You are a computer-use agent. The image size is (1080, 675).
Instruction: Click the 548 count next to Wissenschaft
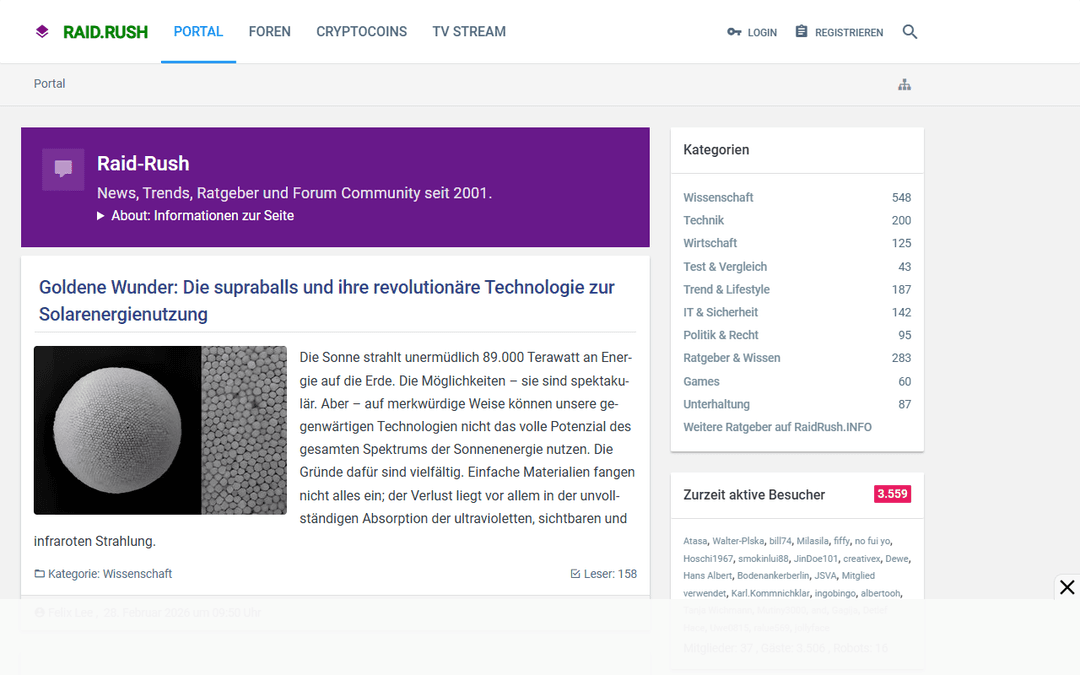coord(901,198)
